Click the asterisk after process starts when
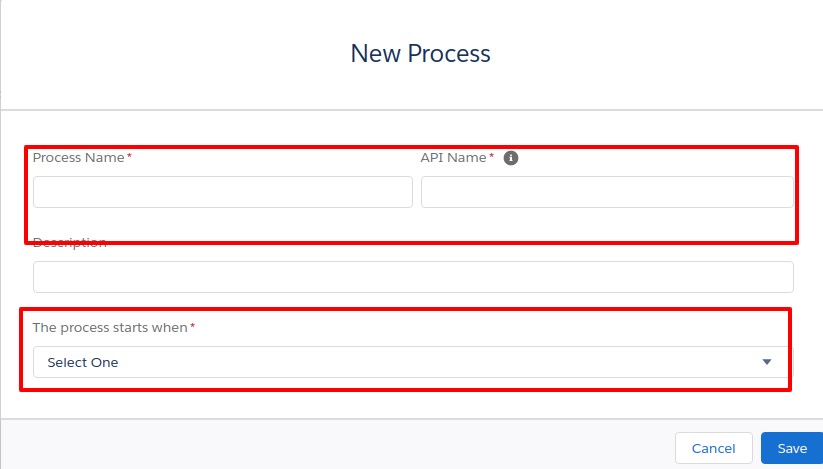 [x=192, y=327]
